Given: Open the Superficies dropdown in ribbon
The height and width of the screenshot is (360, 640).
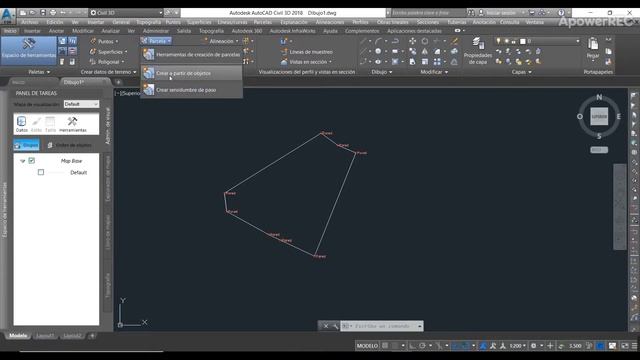Looking at the screenshot, I should [109, 52].
